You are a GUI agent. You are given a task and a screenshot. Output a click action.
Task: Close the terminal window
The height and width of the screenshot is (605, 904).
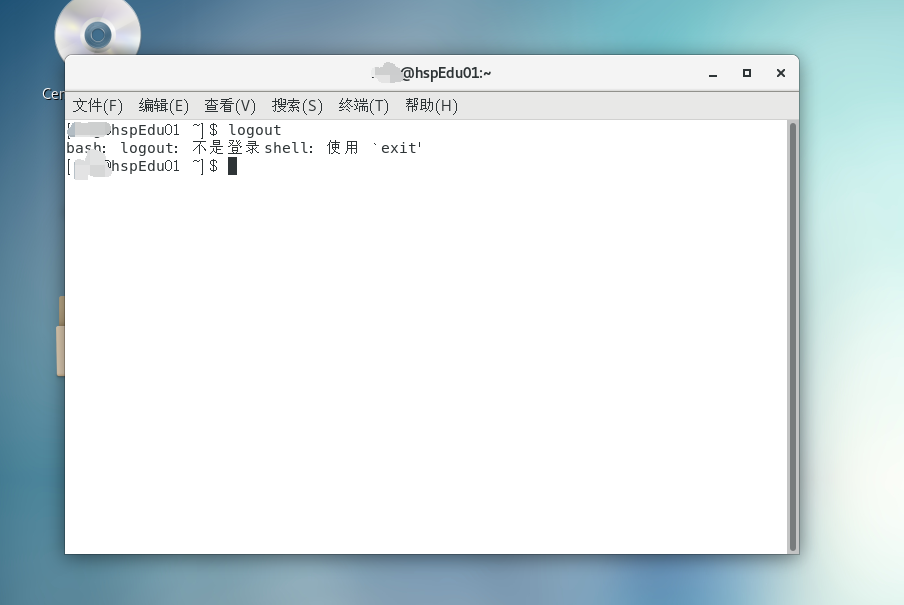coord(780,73)
